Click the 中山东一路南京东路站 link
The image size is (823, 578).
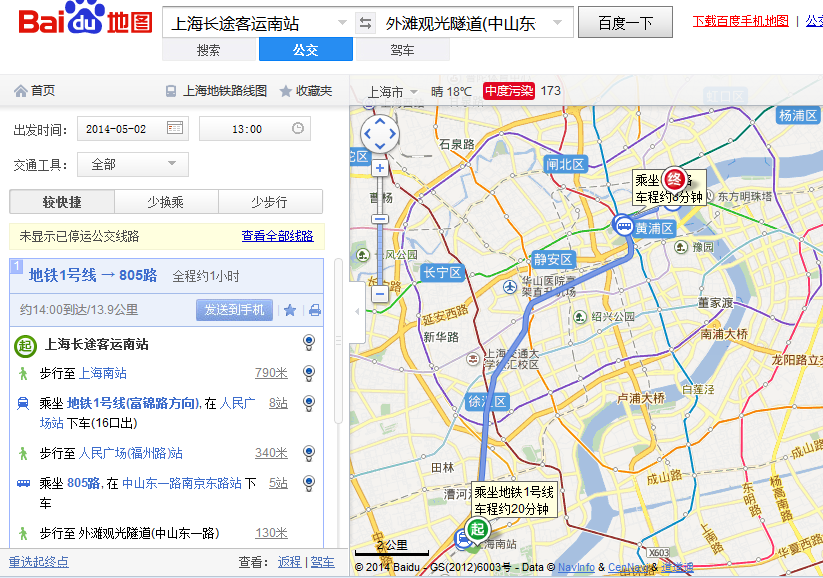click(x=182, y=483)
